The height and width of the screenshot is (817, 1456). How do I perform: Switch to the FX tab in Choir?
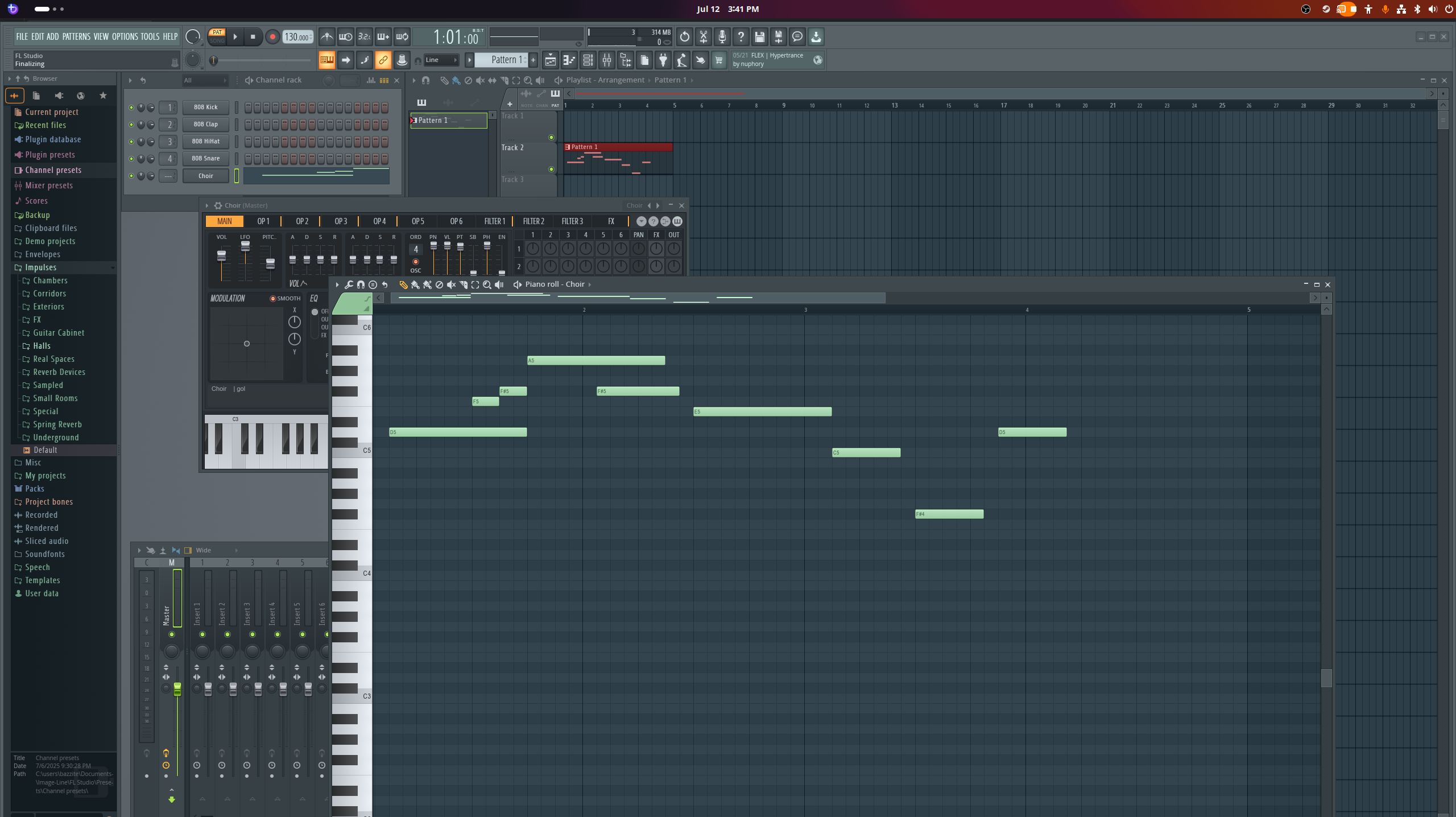(x=611, y=221)
